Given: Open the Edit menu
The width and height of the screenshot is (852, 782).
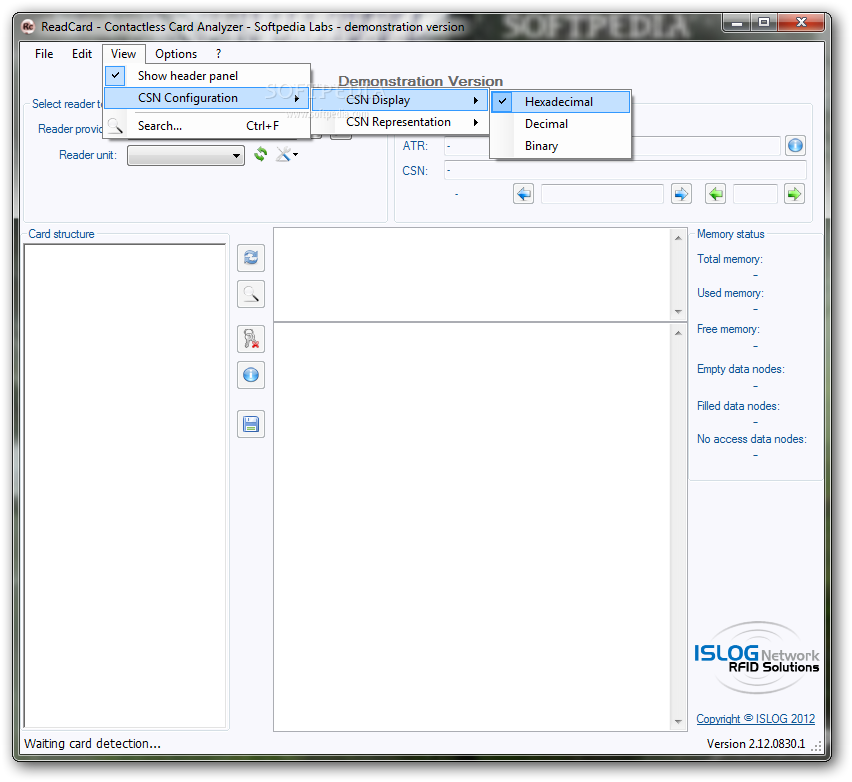Looking at the screenshot, I should 82,54.
